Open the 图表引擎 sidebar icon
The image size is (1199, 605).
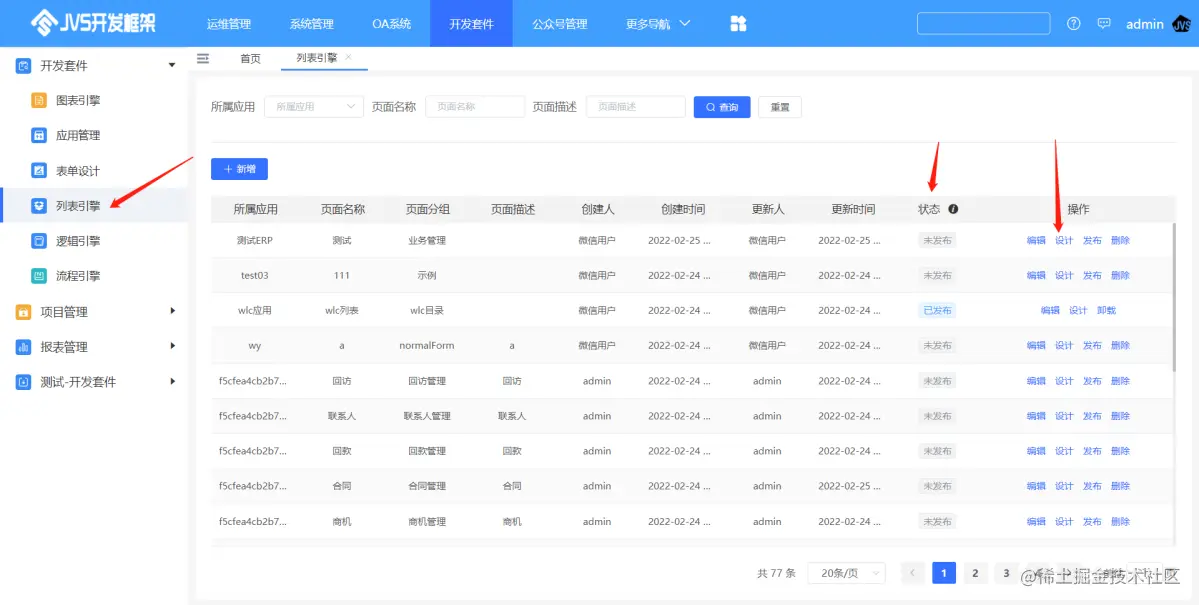39,100
